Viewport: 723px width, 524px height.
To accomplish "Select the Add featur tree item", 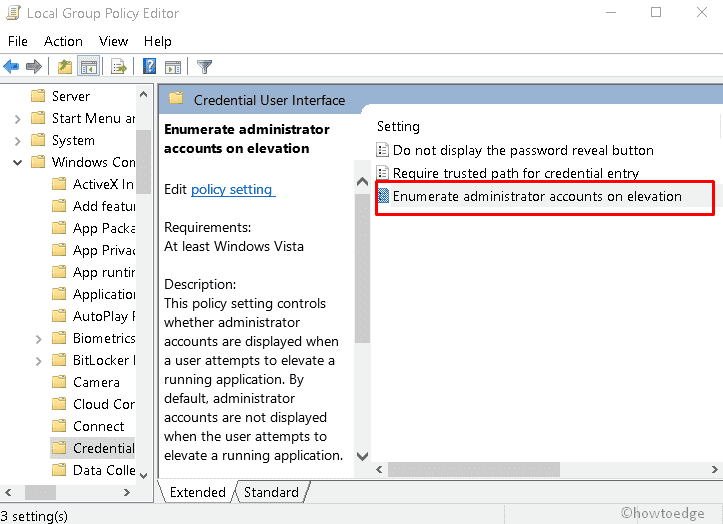I will [x=104, y=206].
